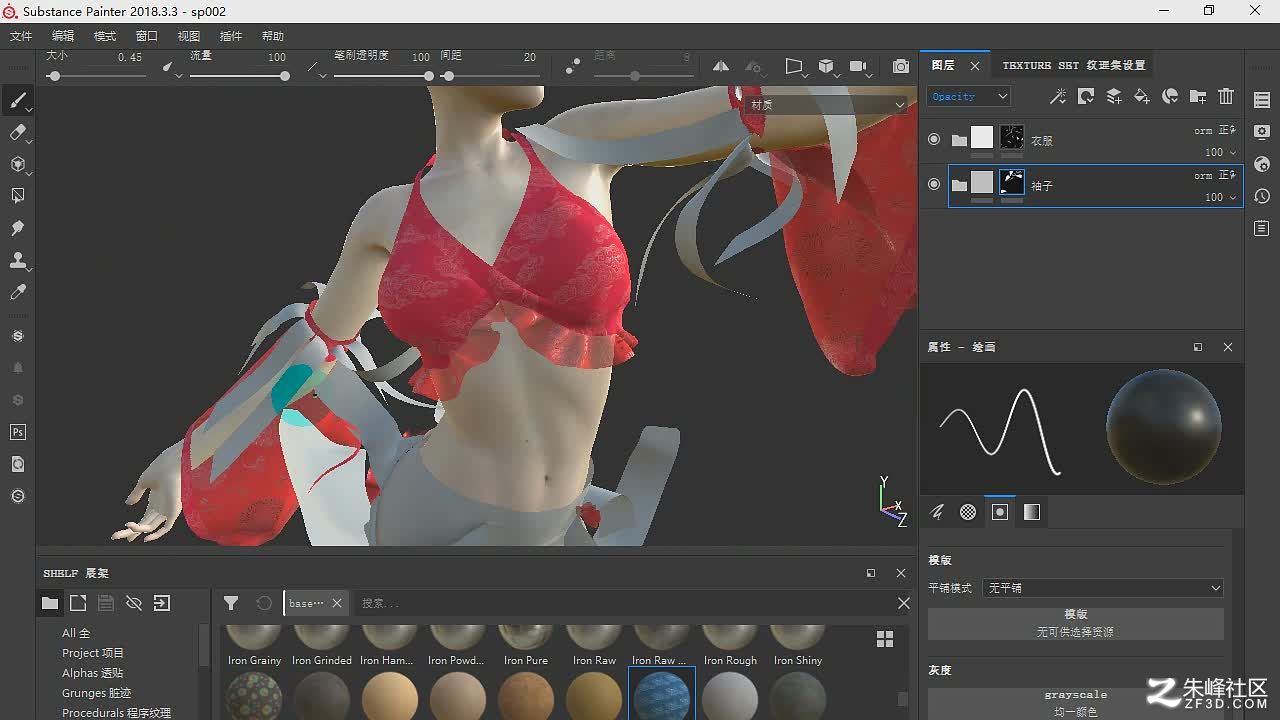Add a new fill layer
Image resolution: width=1280 pixels, height=720 pixels.
(x=1141, y=96)
